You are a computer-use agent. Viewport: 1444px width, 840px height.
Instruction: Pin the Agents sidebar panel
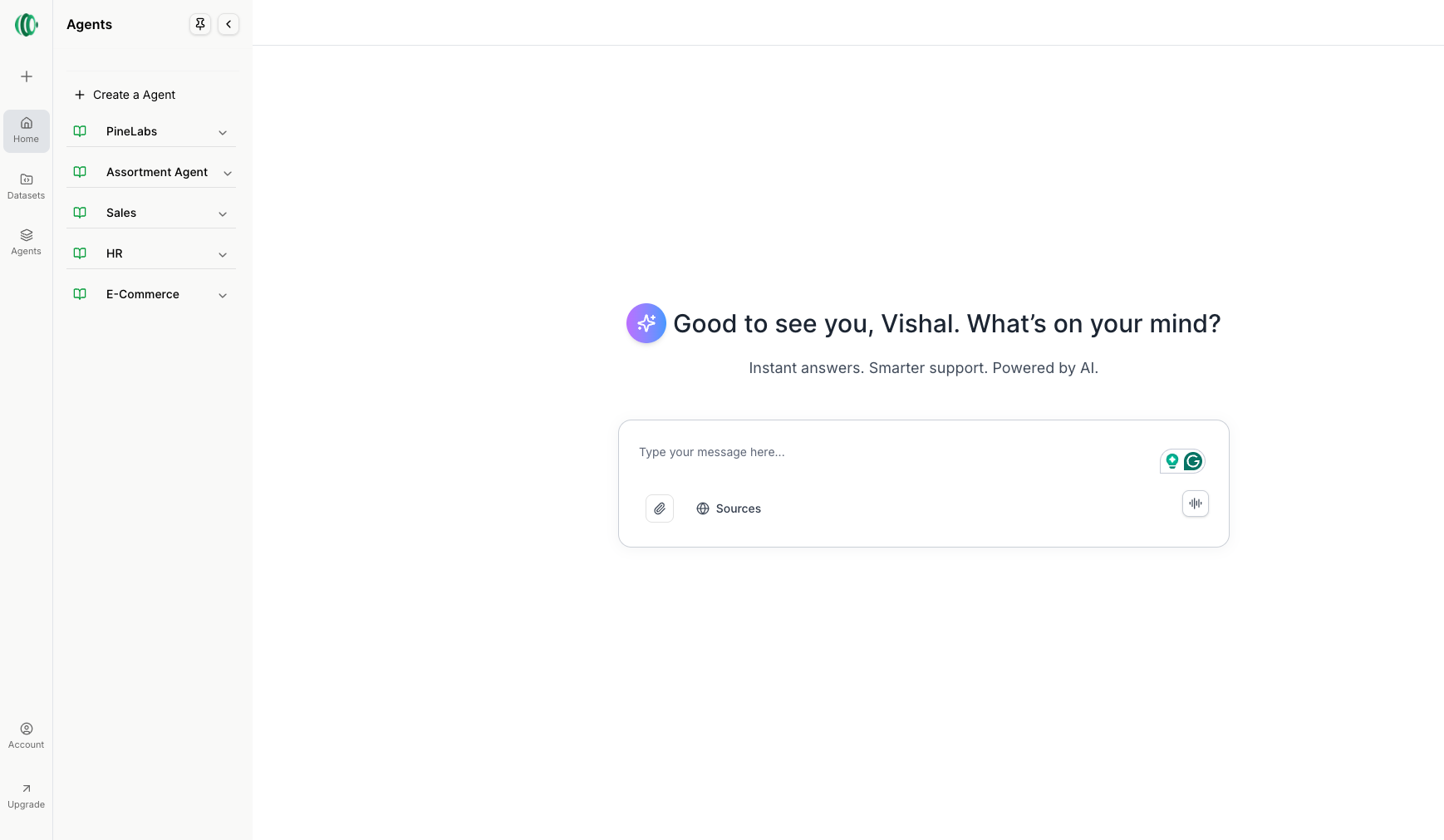(x=200, y=24)
